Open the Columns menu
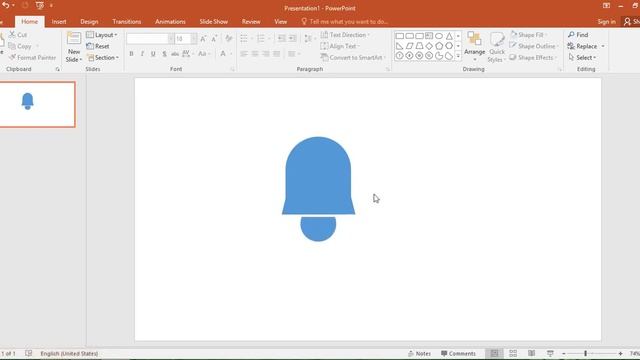 click(293, 54)
